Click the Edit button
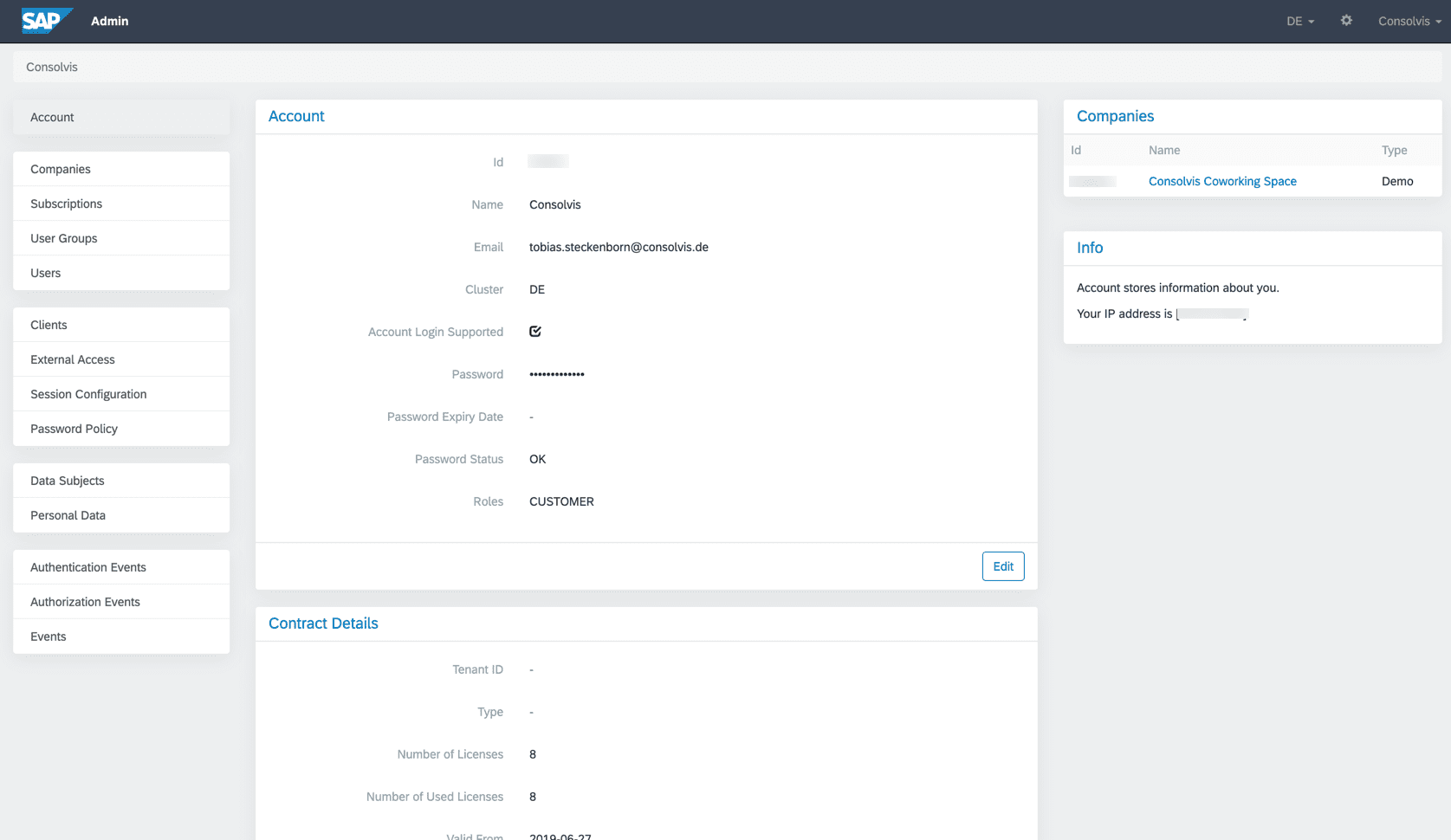This screenshot has height=840, width=1451. pyautogui.click(x=1003, y=566)
